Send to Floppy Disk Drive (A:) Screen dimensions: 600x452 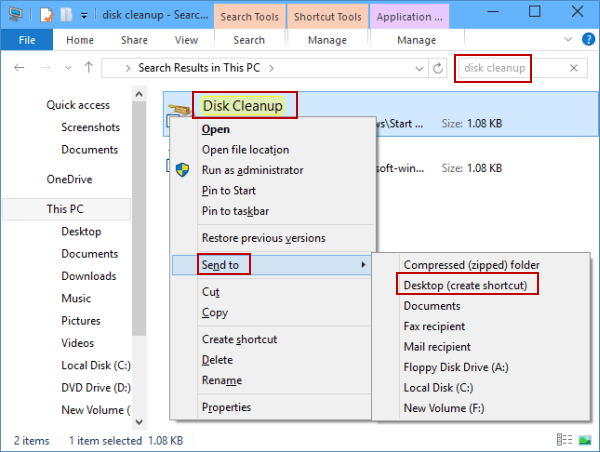[x=481, y=367]
